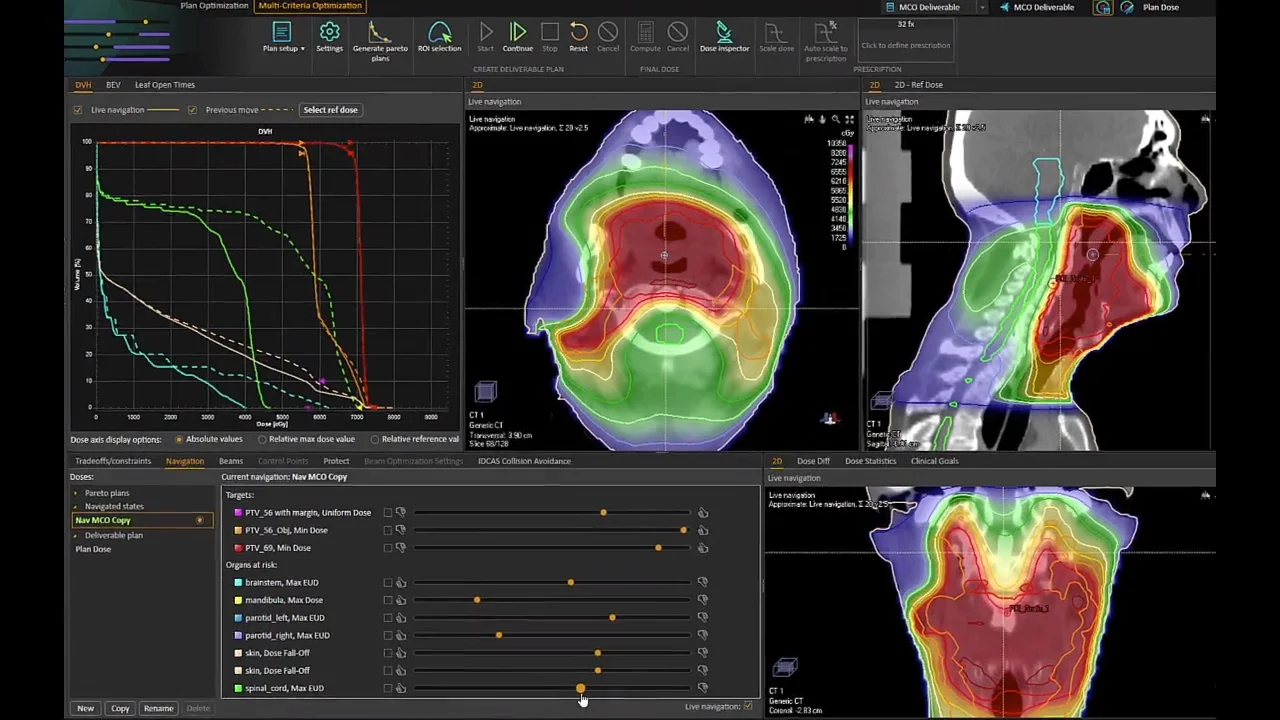This screenshot has width=1280, height=720.
Task: Open the Beams tab
Action: click(231, 461)
